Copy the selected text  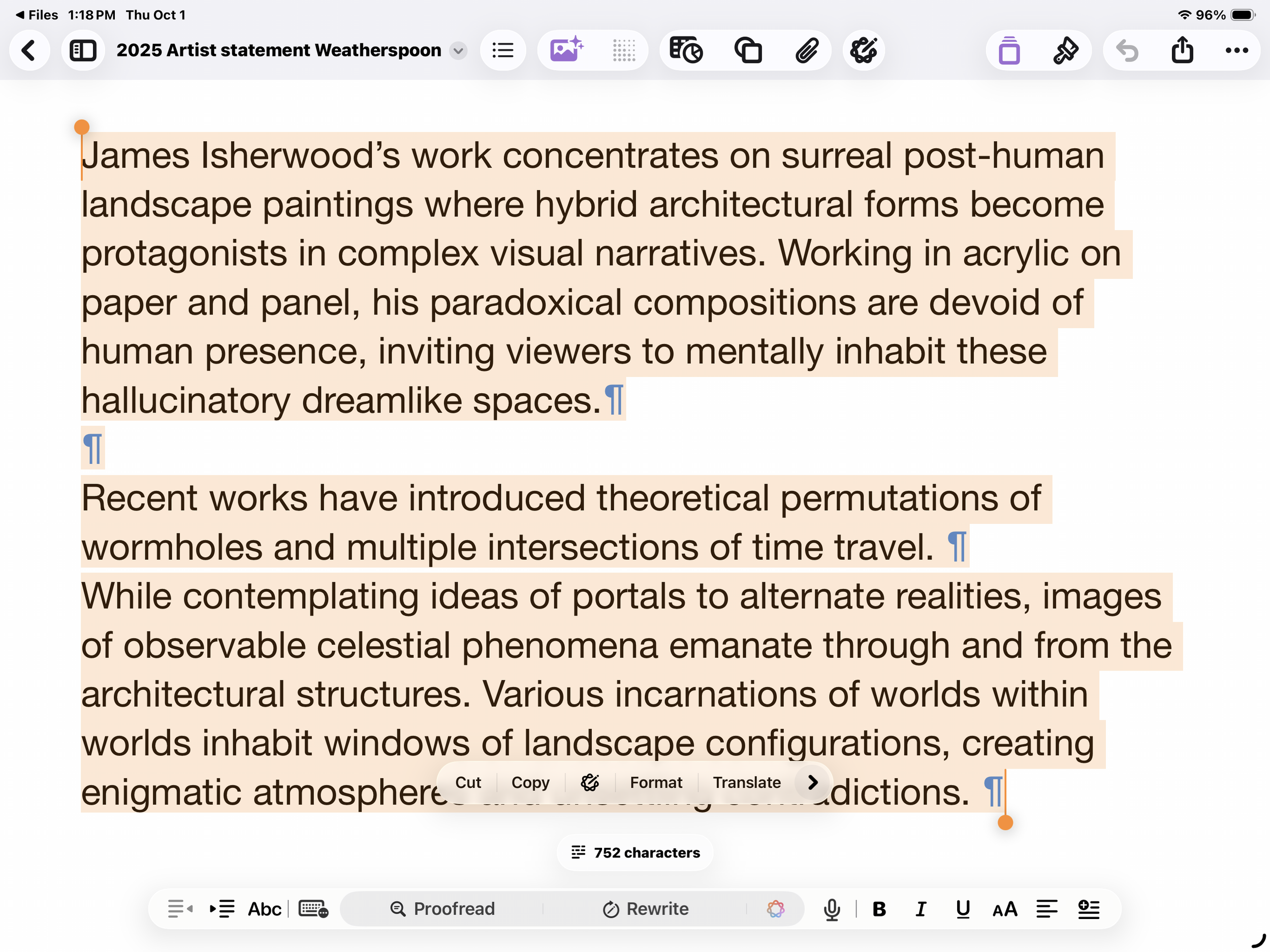530,782
